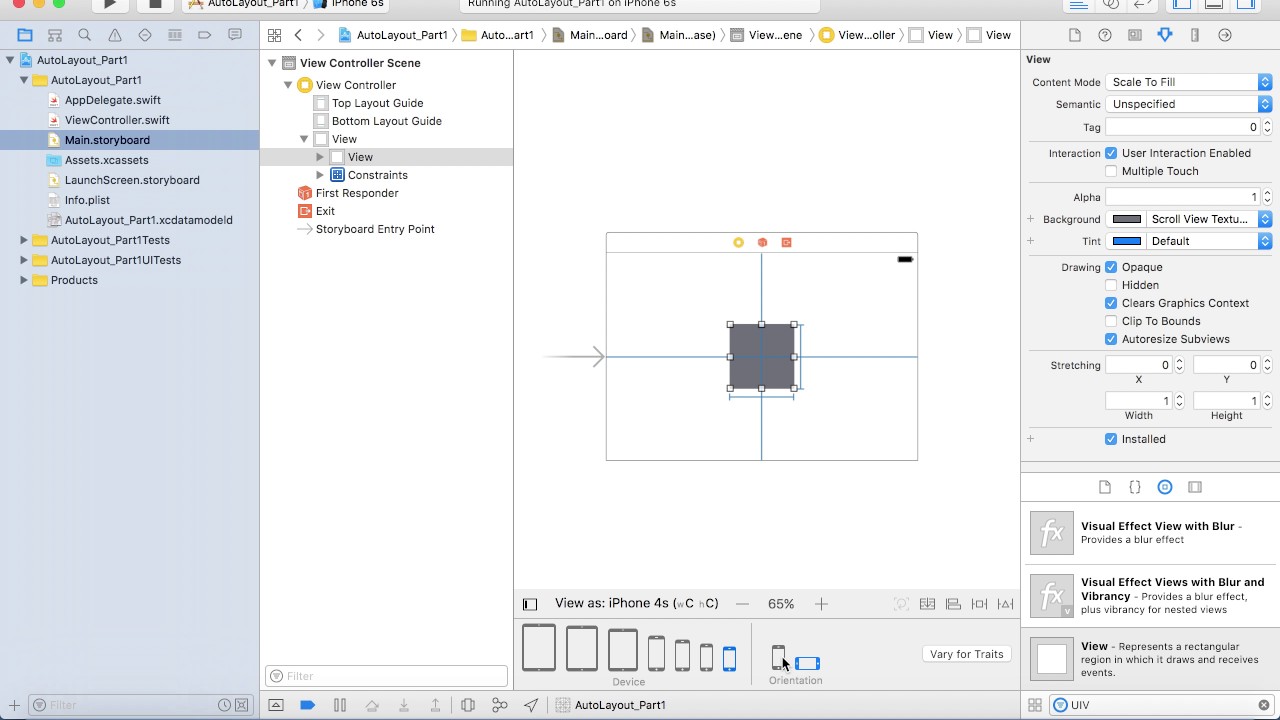Expand the AutoLayout_Part1UITests group

coord(24,260)
